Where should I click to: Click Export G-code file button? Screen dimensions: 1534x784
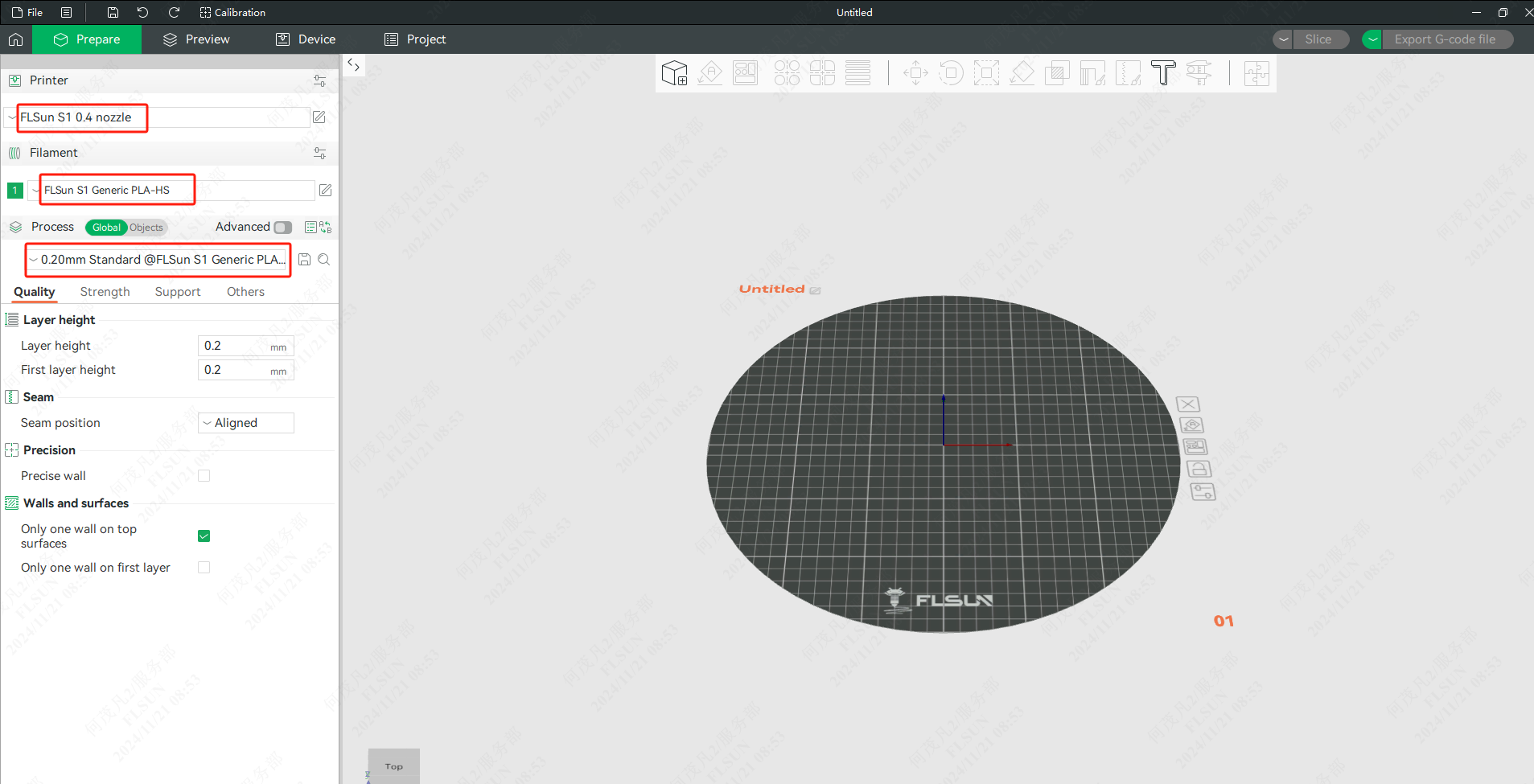tap(1446, 39)
